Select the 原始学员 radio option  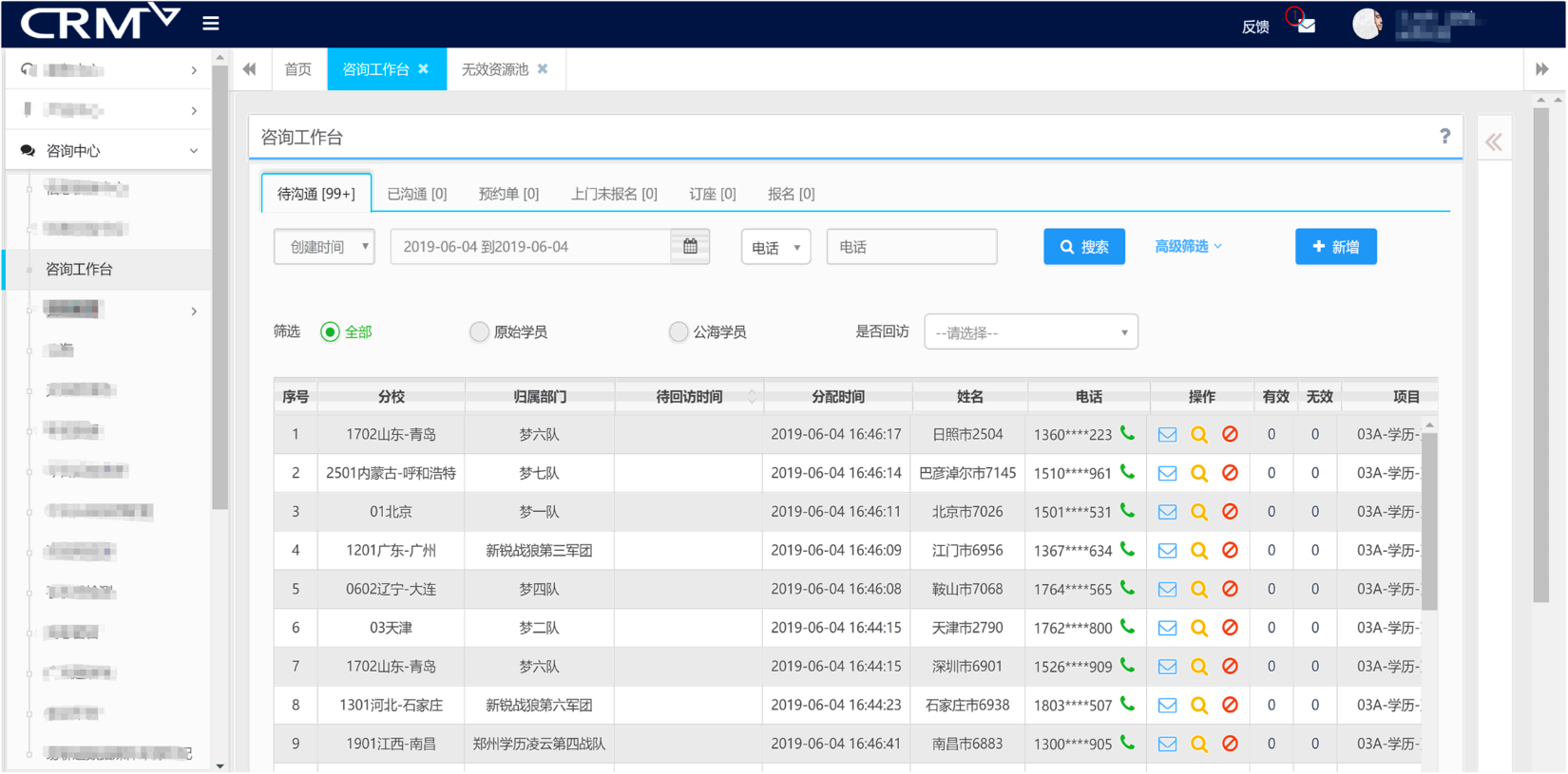click(480, 331)
